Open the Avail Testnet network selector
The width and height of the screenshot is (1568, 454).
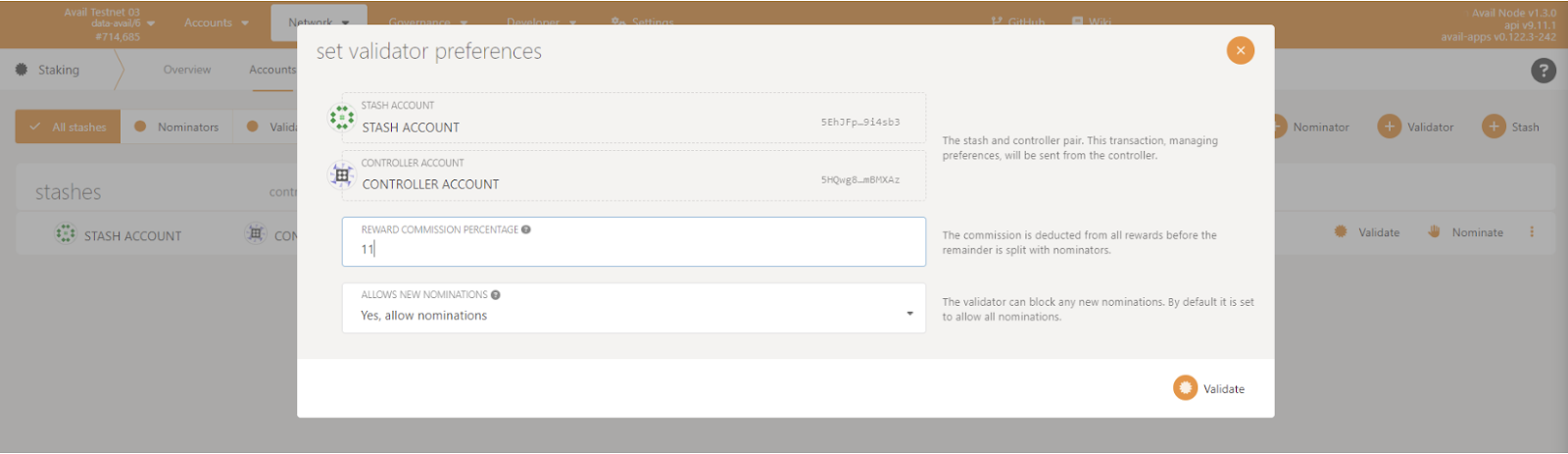click(x=108, y=24)
